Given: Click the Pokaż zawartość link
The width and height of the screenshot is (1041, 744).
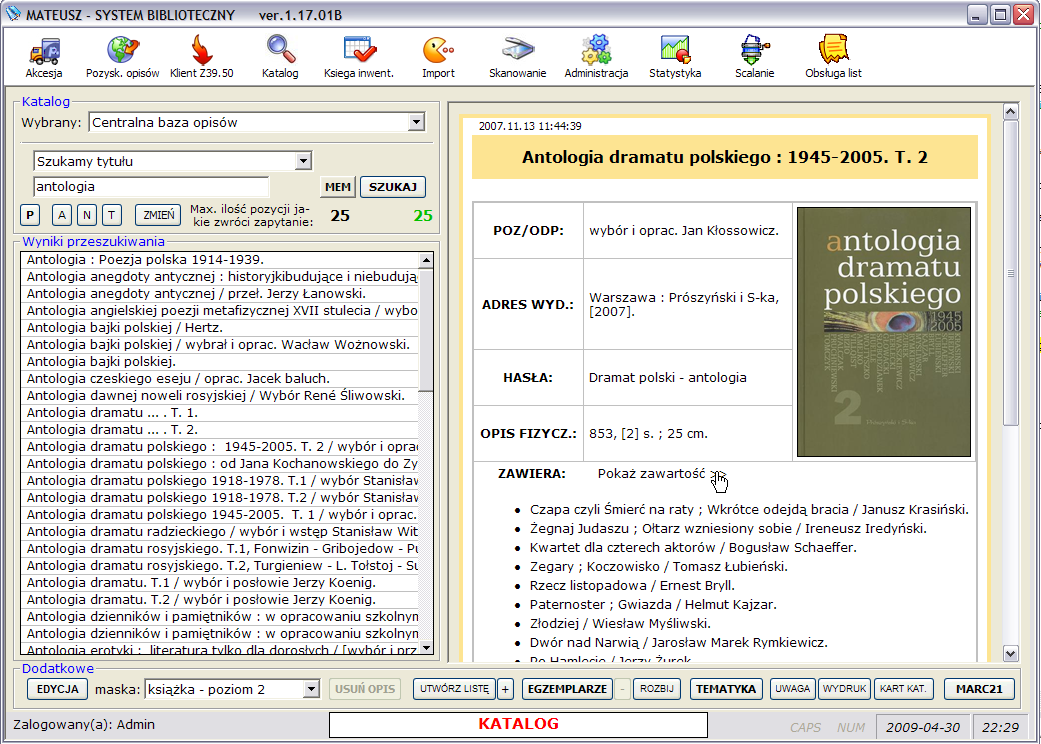Looking at the screenshot, I should click(x=652, y=473).
